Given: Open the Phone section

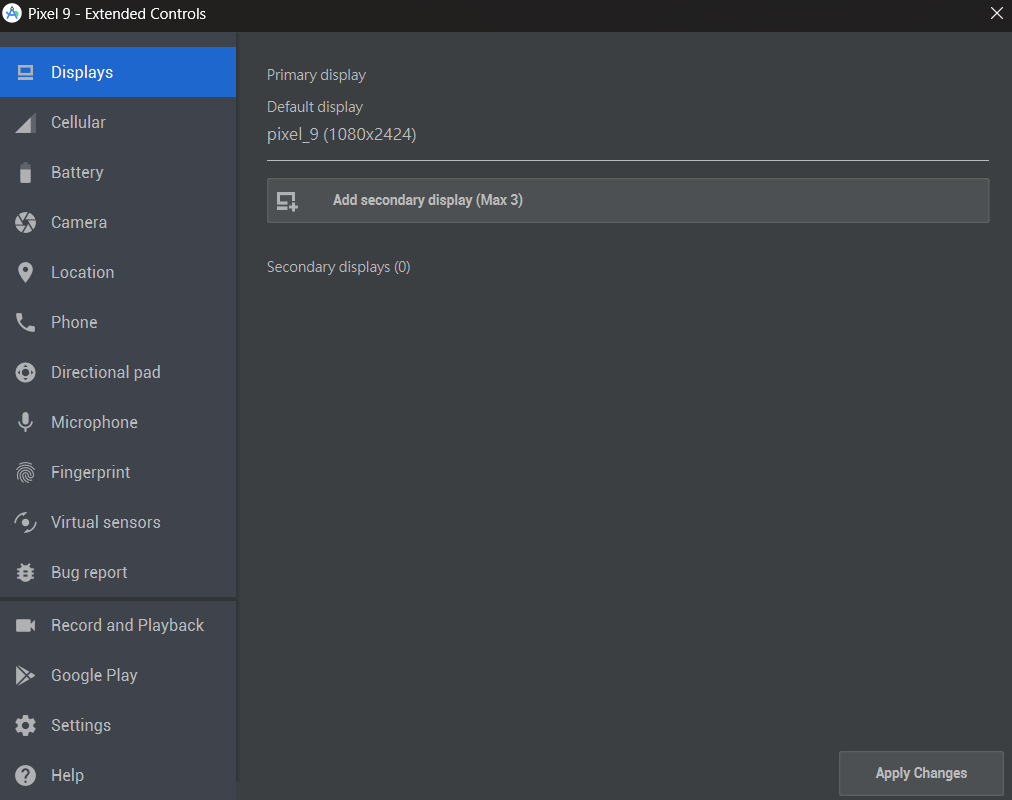Looking at the screenshot, I should (118, 323).
